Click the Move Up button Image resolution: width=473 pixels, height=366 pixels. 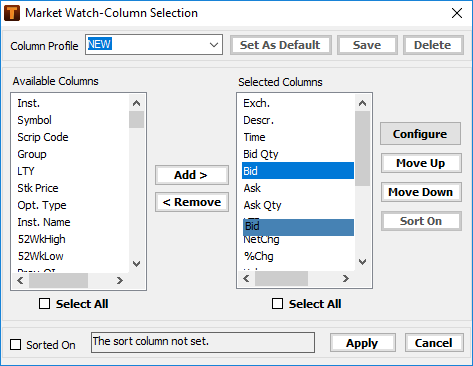click(421, 163)
